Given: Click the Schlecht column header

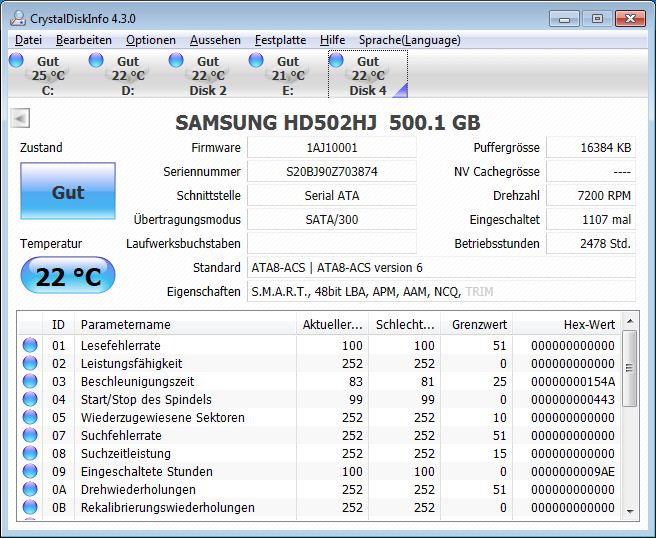Looking at the screenshot, I should point(405,325).
